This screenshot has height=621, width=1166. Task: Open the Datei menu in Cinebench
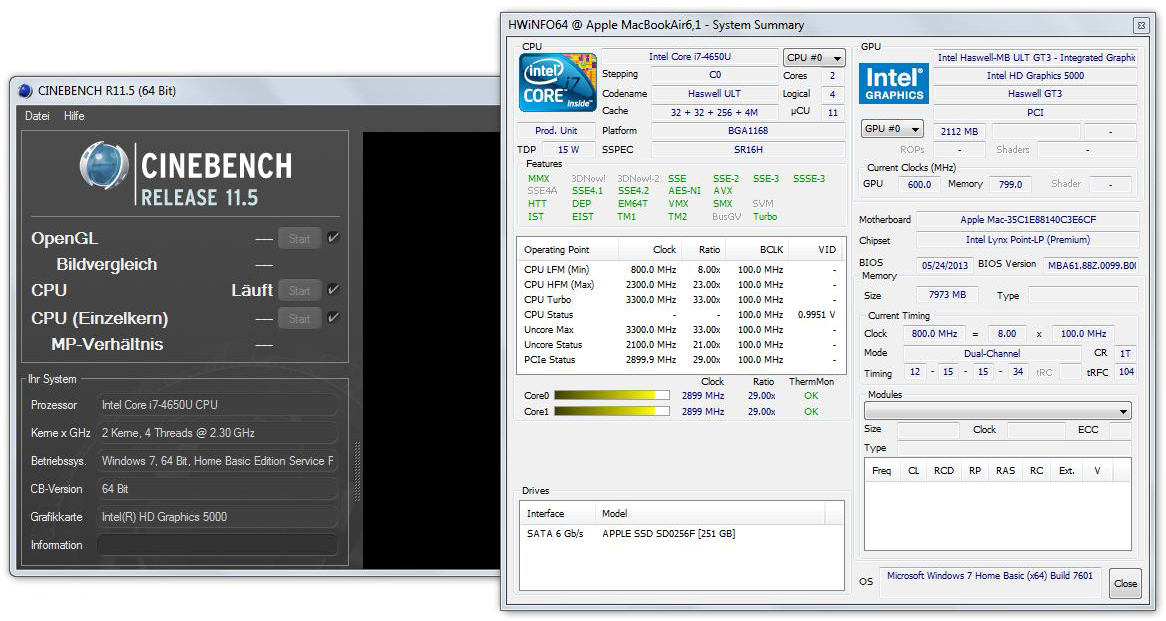click(x=37, y=116)
